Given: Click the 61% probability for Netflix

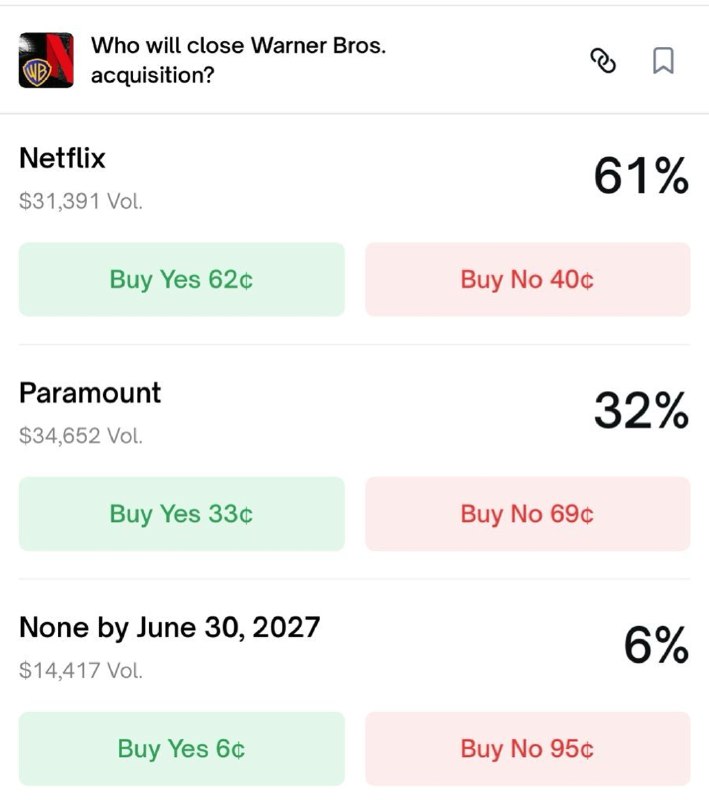Looking at the screenshot, I should 641,176.
